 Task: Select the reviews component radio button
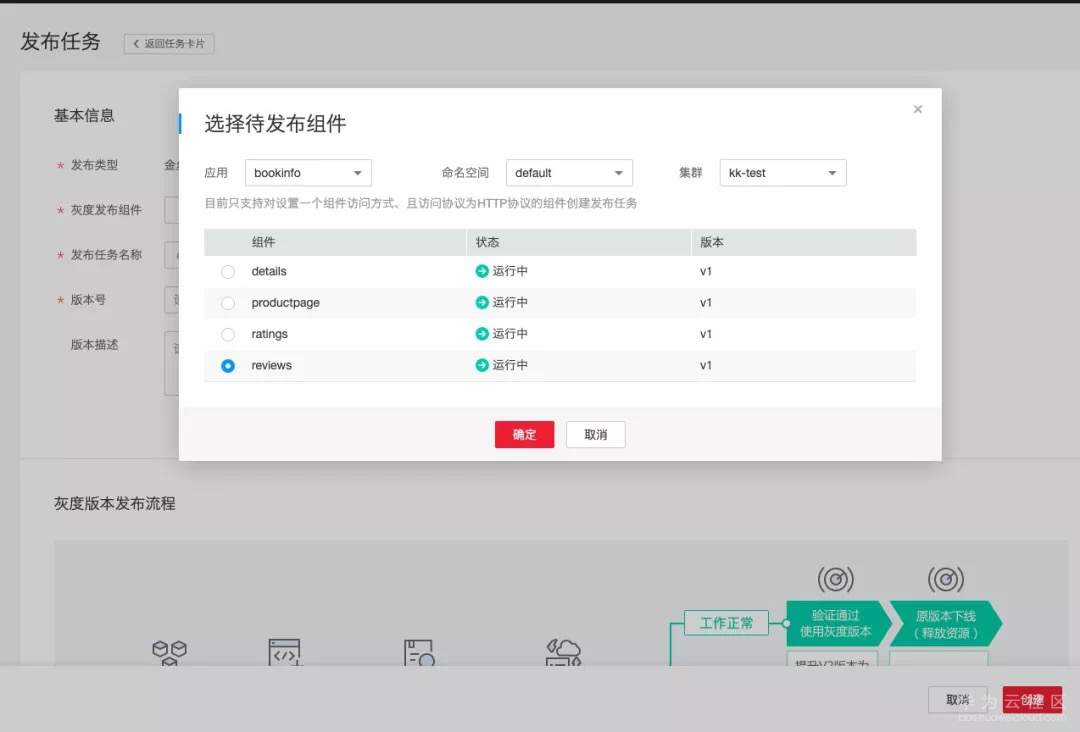point(228,366)
